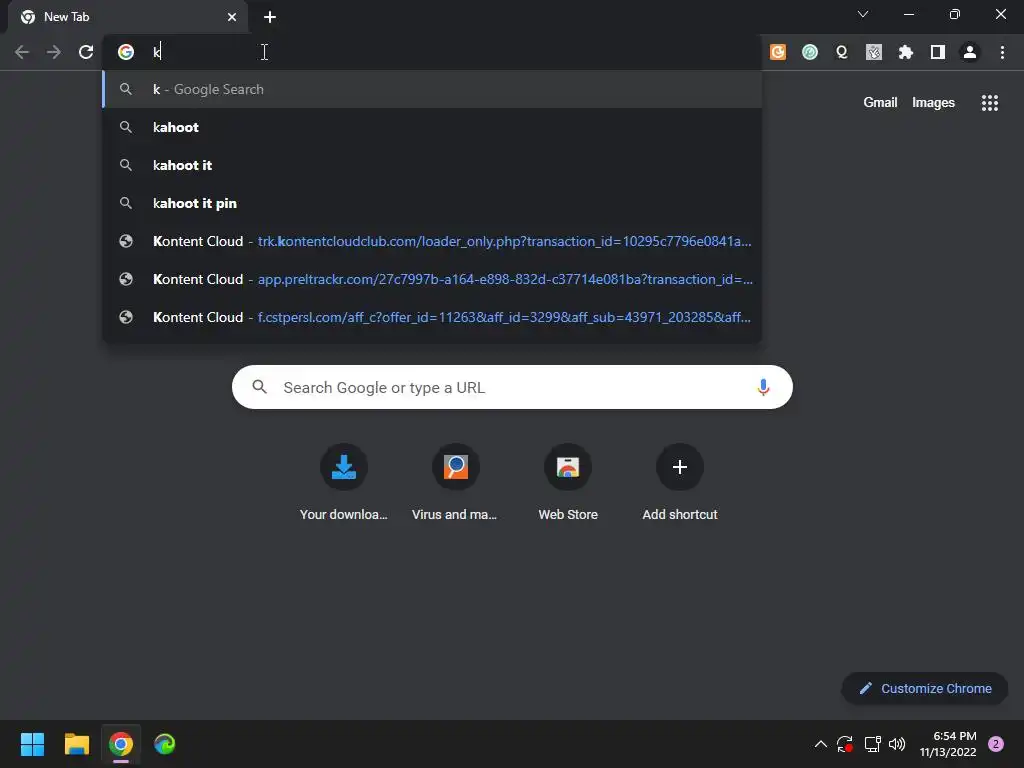Viewport: 1024px width, 768px height.
Task: Open the Q-shaped extension icon
Action: (842, 52)
